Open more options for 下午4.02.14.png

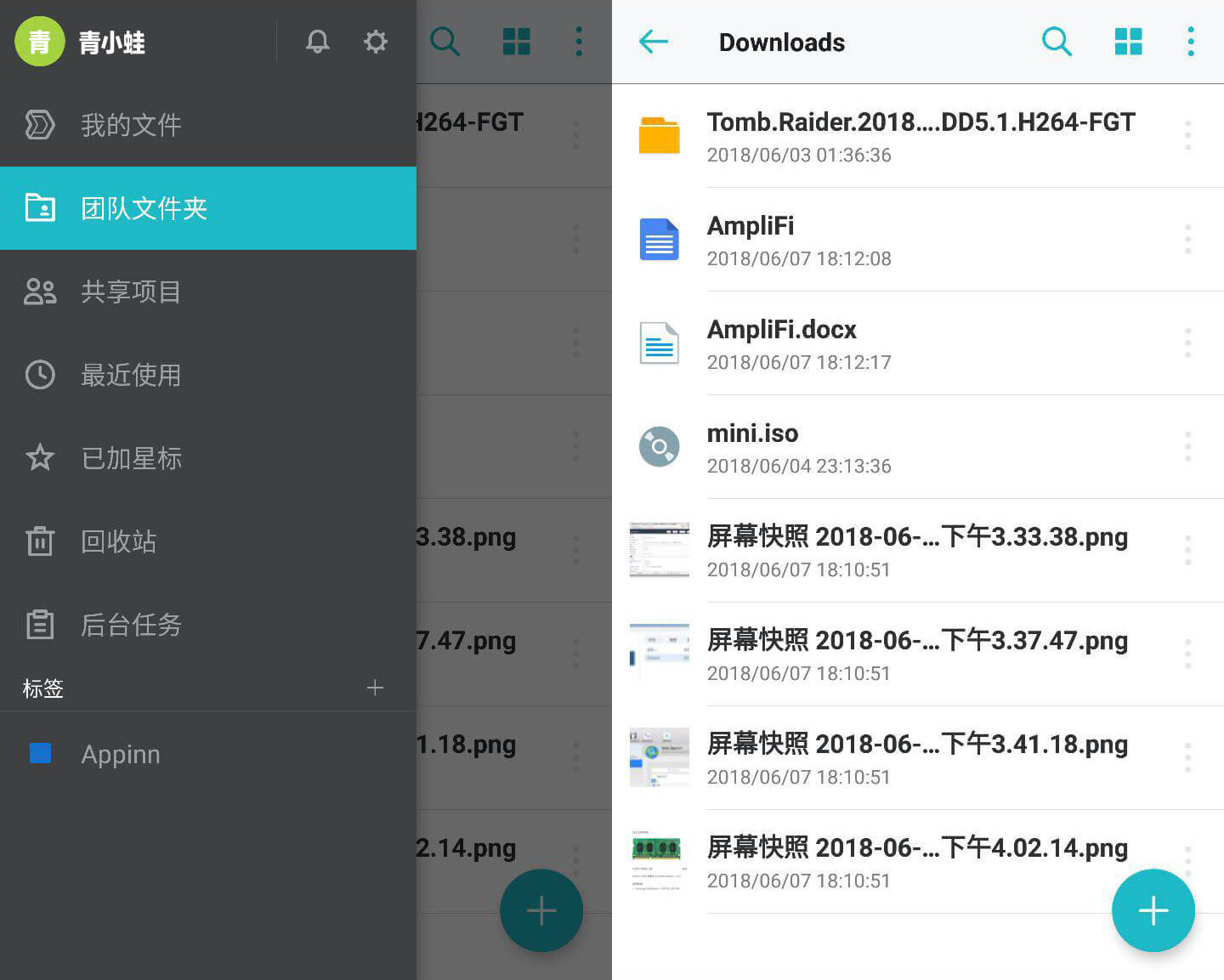click(x=1187, y=858)
